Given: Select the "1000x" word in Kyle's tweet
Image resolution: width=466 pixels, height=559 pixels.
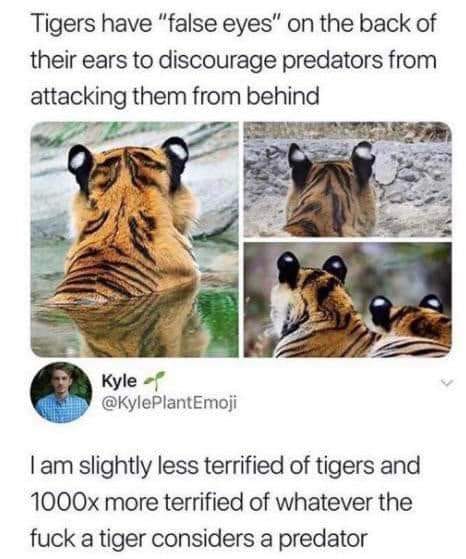Looking at the screenshot, I should click(x=65, y=502).
